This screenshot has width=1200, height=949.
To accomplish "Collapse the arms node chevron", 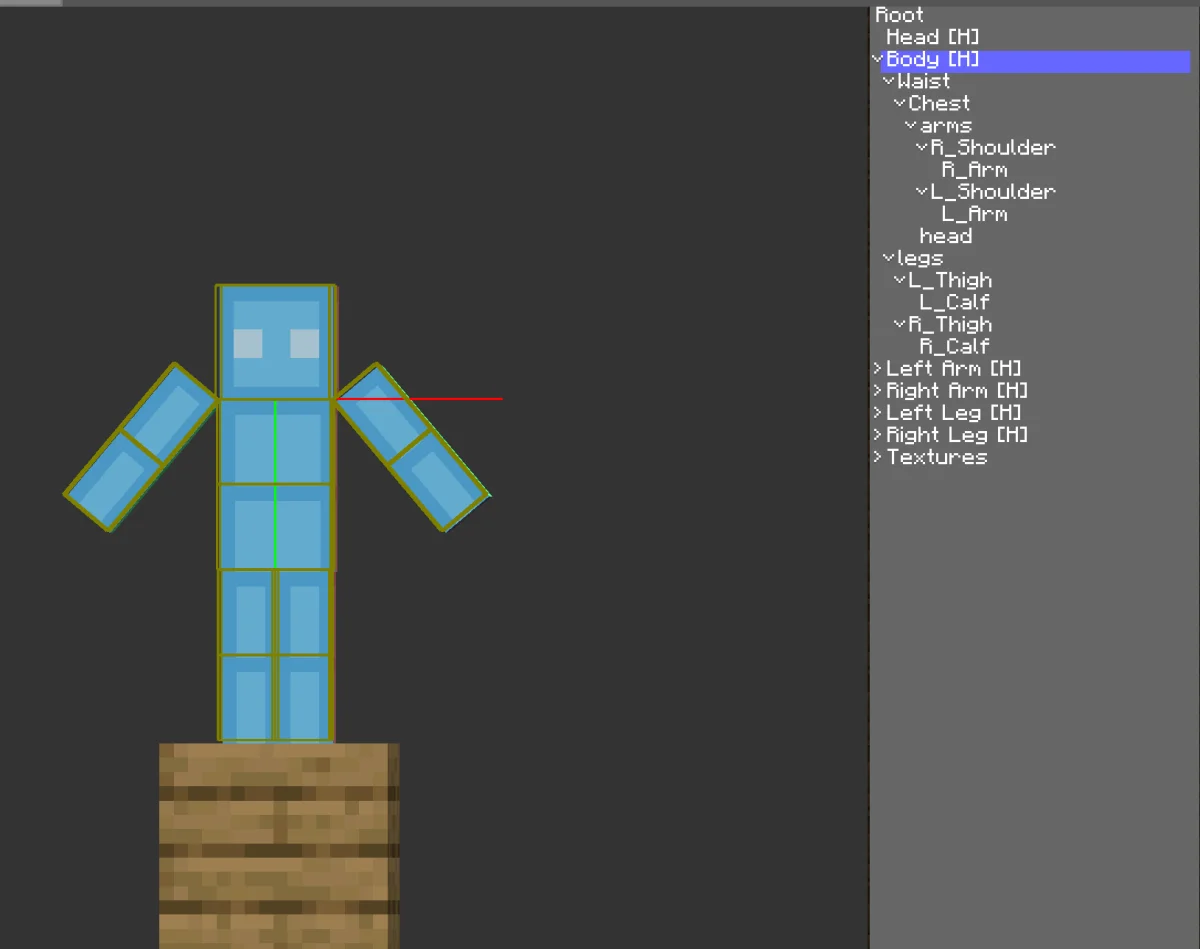I will [x=911, y=126].
